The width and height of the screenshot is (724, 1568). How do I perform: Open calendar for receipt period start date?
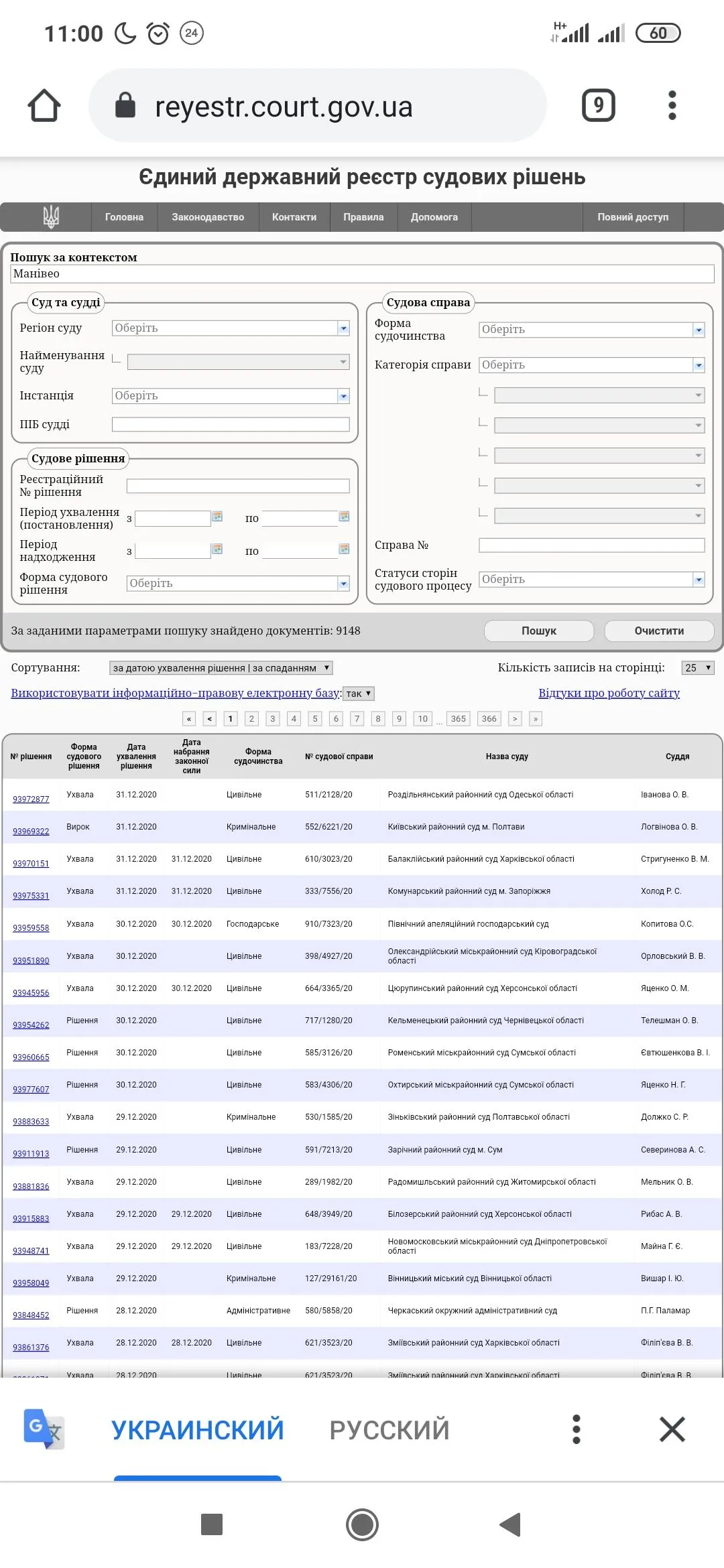(217, 549)
